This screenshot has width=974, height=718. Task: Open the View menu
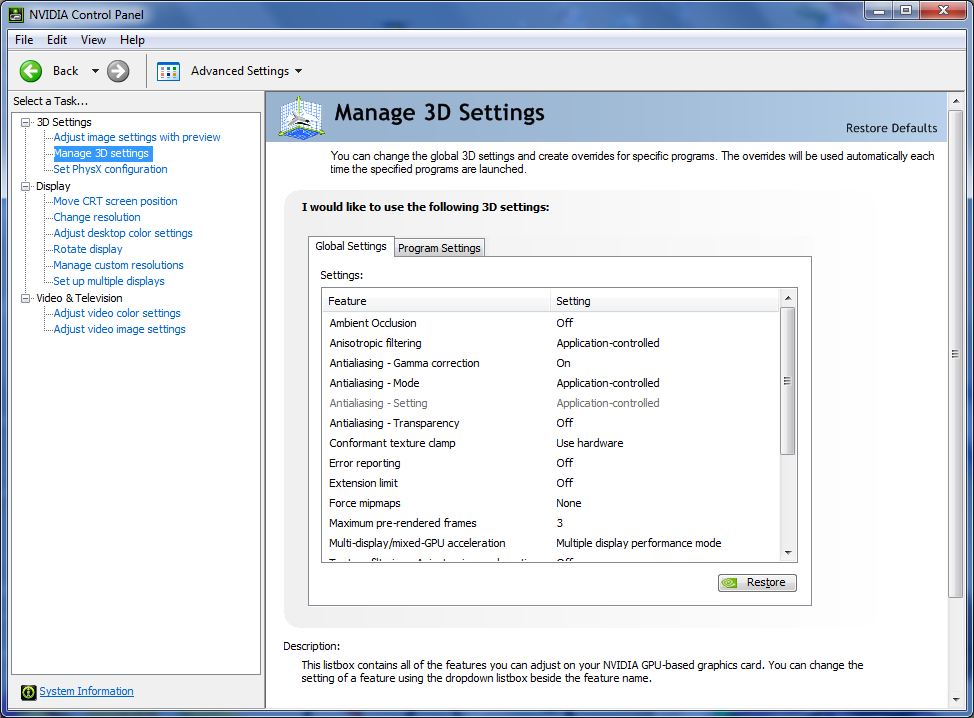[x=93, y=40]
